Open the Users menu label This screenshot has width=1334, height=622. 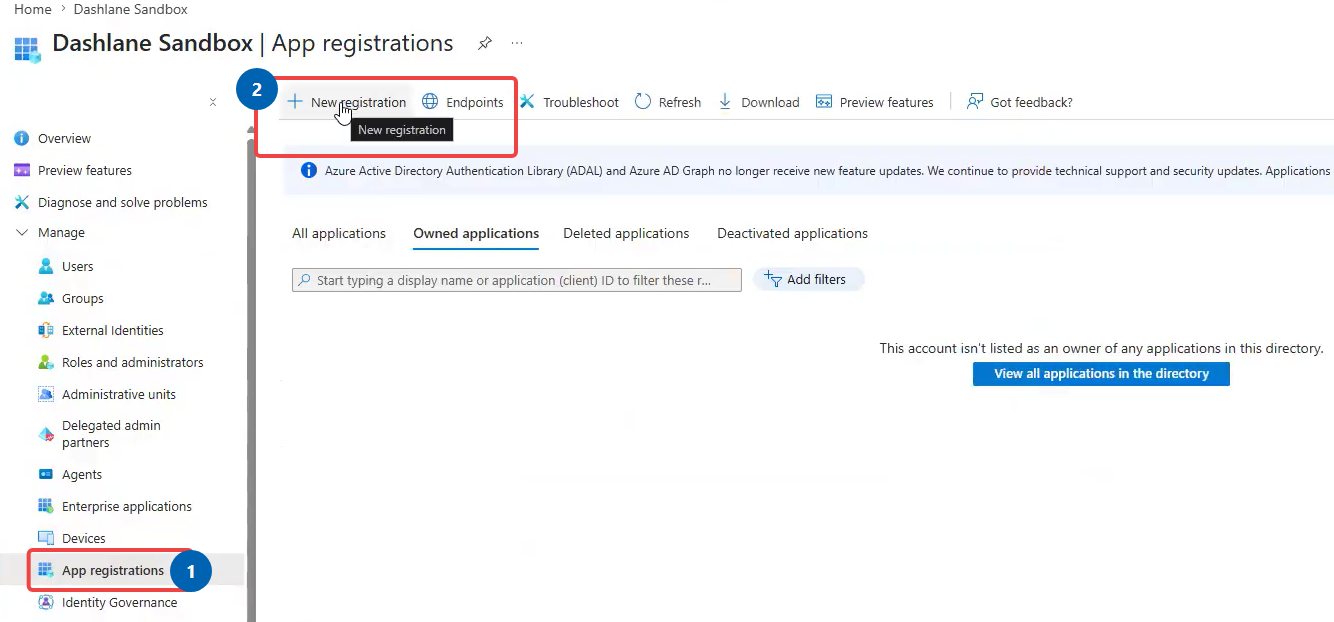(x=77, y=266)
